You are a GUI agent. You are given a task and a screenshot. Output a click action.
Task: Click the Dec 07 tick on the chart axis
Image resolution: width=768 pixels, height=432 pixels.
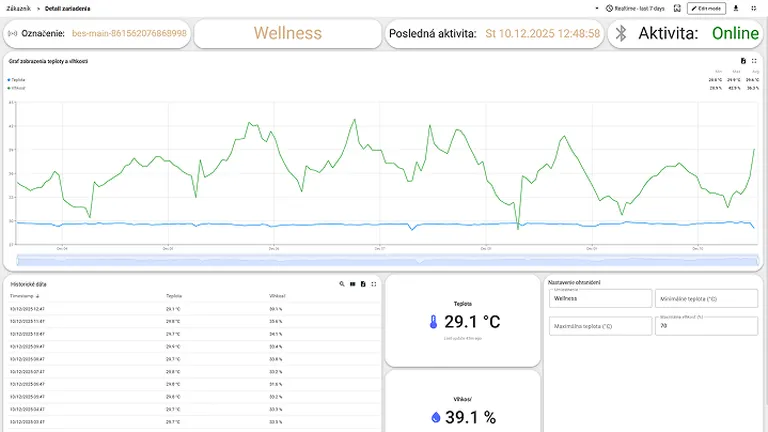click(x=380, y=249)
